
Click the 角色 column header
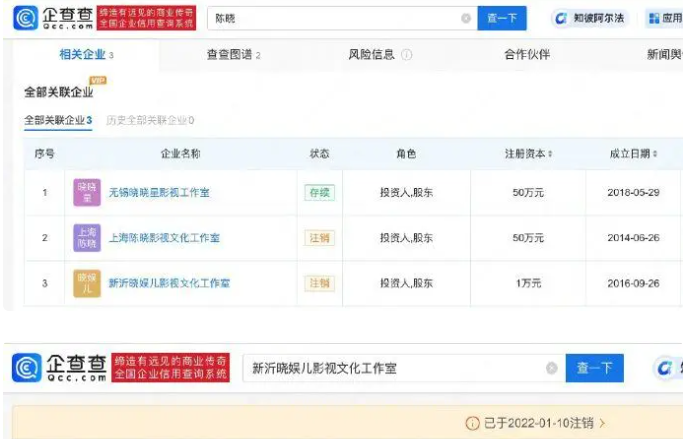pyautogui.click(x=406, y=154)
